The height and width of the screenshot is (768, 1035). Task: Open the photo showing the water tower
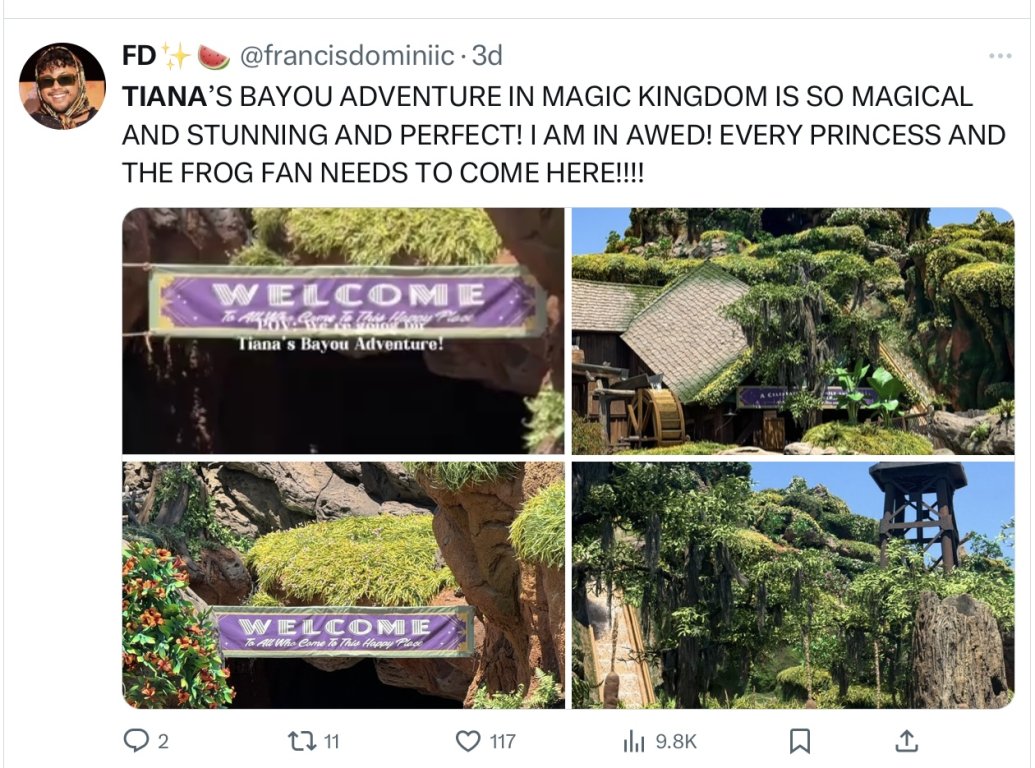pos(792,584)
